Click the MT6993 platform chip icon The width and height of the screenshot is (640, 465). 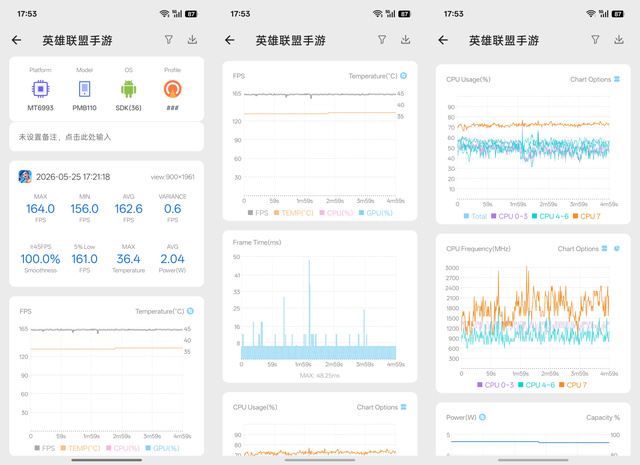[x=40, y=89]
